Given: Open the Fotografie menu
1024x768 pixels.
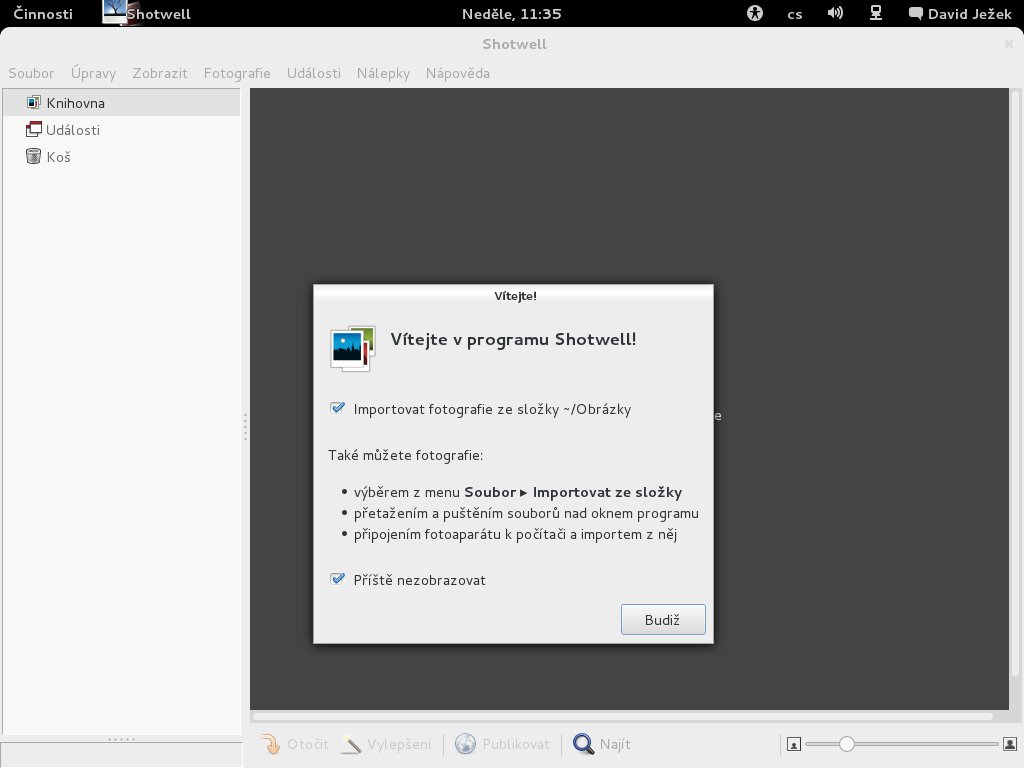Looking at the screenshot, I should 237,73.
